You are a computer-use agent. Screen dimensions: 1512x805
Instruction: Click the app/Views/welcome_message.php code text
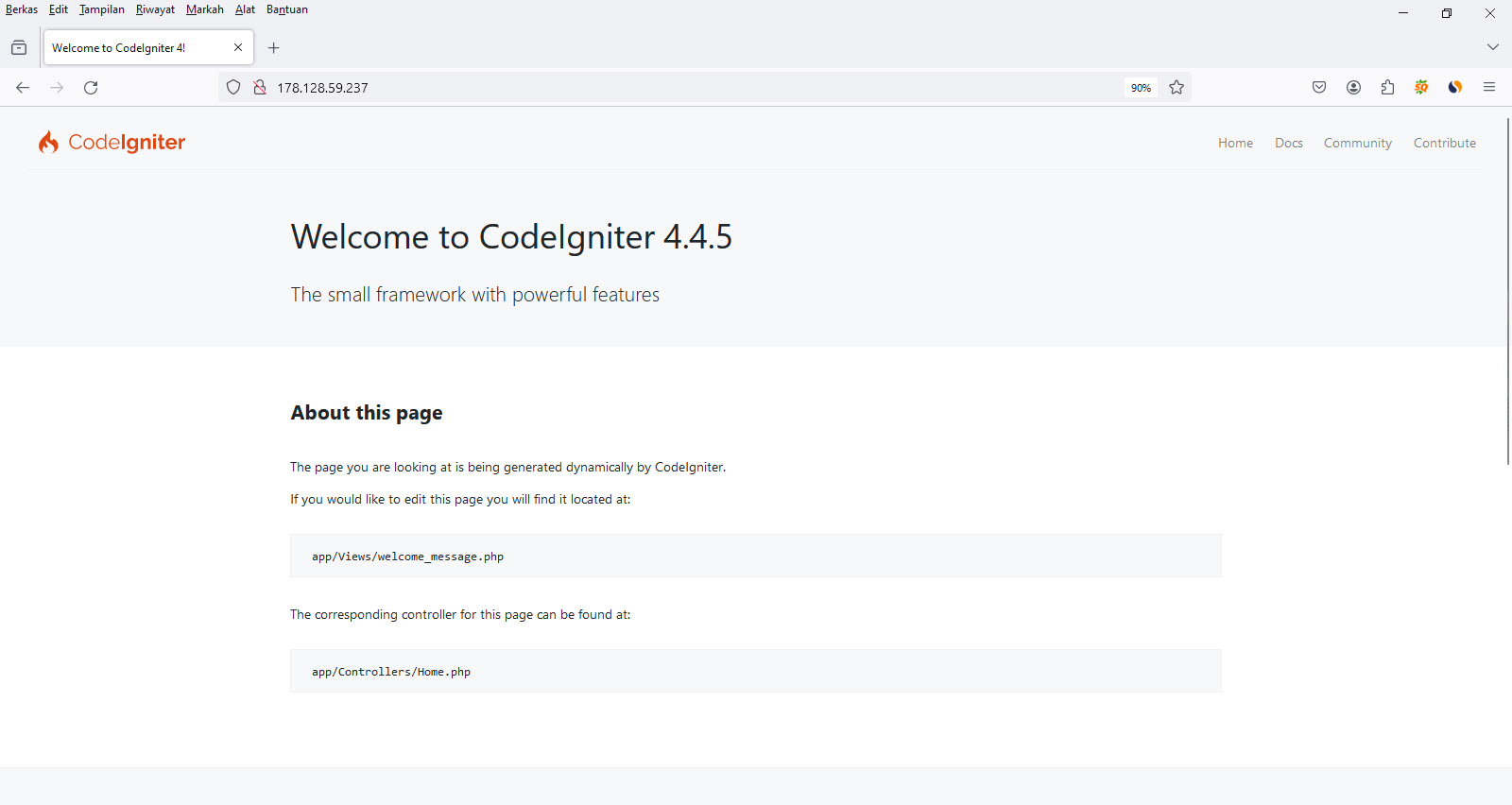(x=408, y=557)
